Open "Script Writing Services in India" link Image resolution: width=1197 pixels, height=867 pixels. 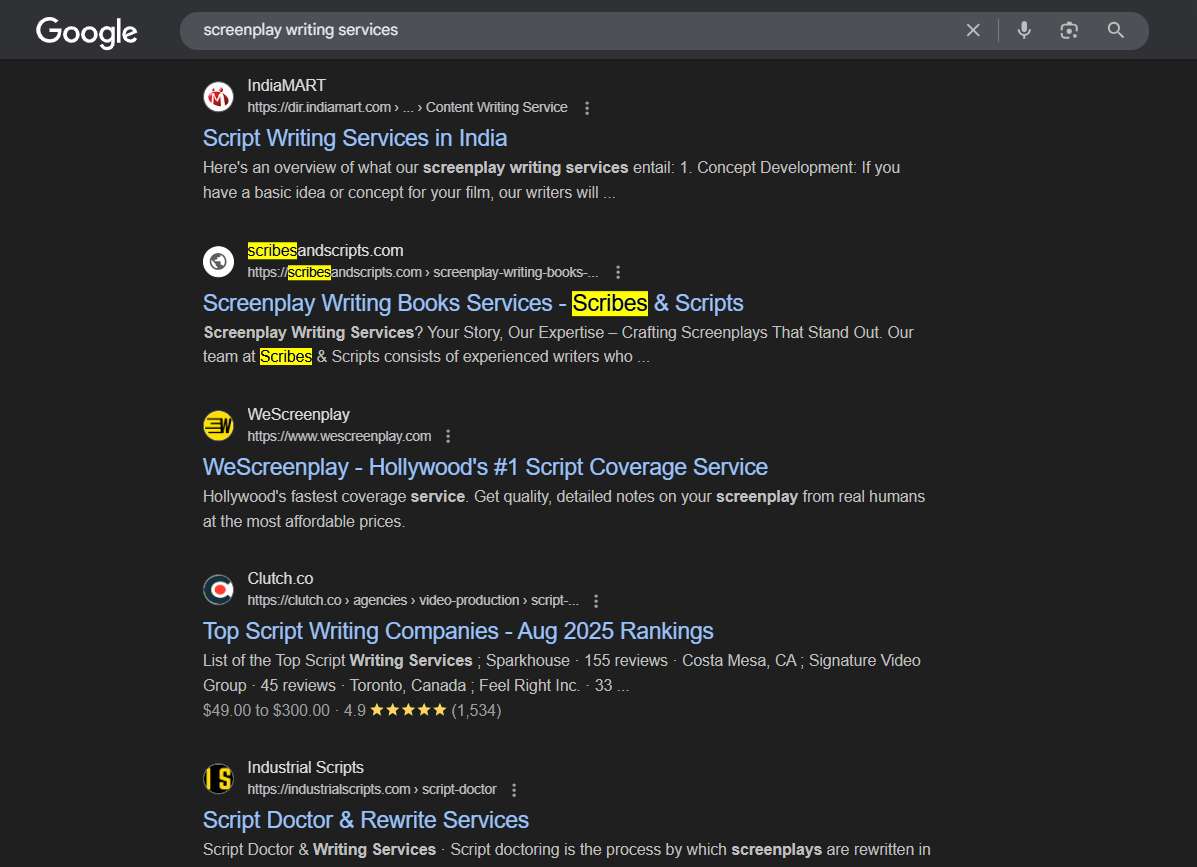(355, 138)
